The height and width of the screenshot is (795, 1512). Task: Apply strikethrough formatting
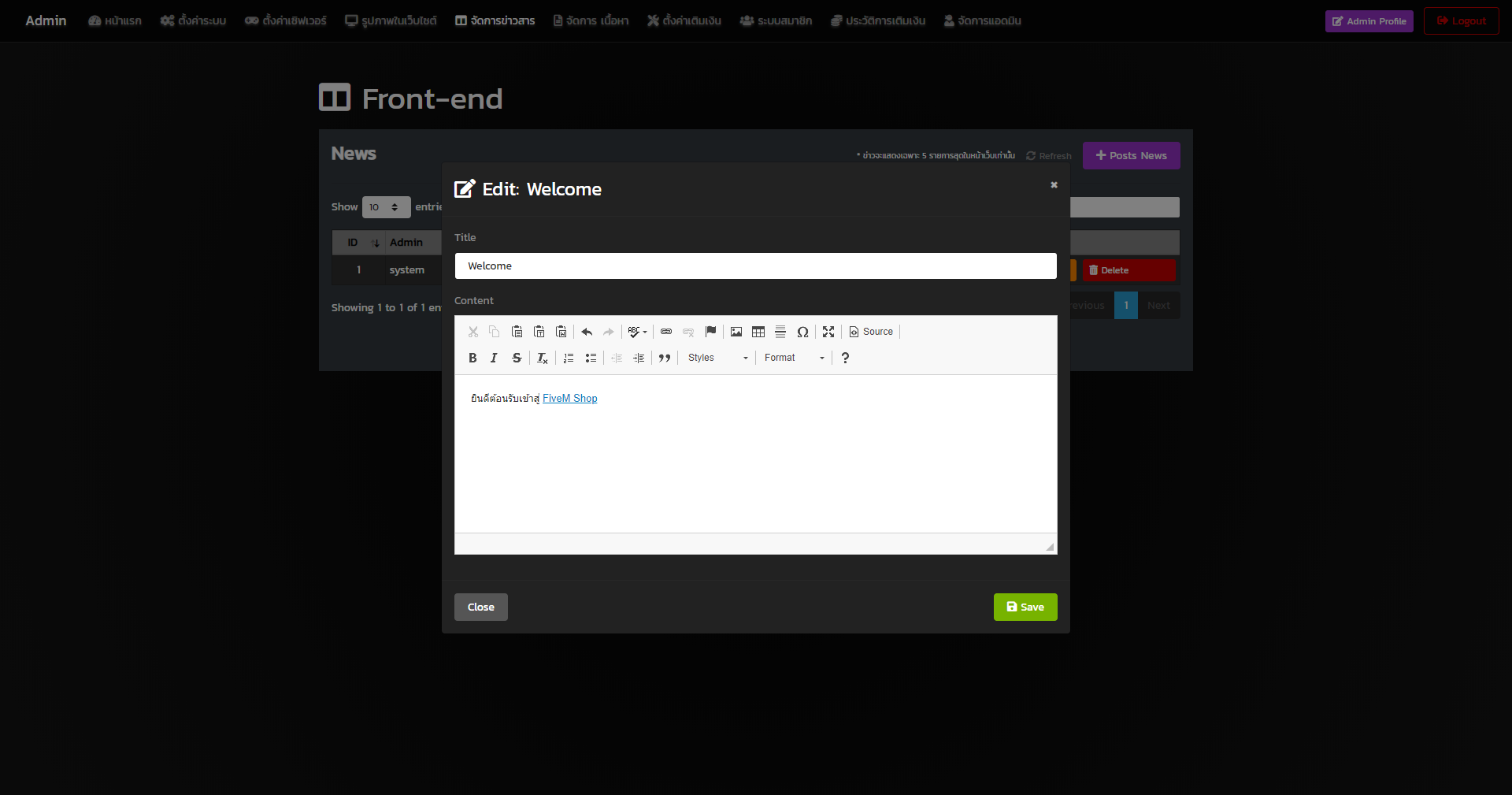pyautogui.click(x=517, y=358)
